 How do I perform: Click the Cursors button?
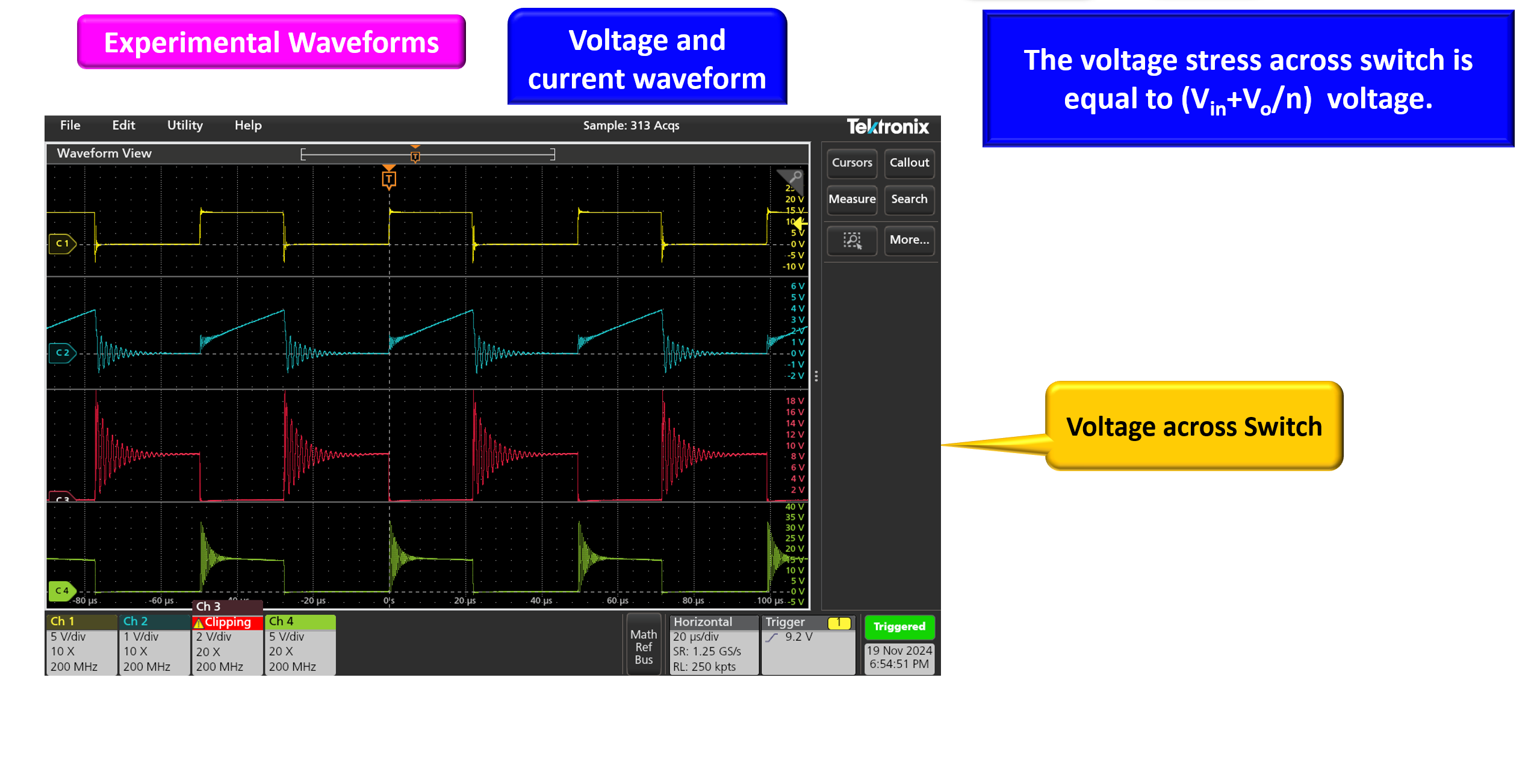click(851, 163)
